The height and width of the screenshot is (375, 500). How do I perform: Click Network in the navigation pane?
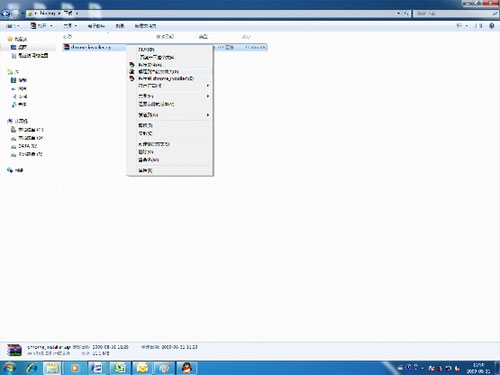coord(15,170)
